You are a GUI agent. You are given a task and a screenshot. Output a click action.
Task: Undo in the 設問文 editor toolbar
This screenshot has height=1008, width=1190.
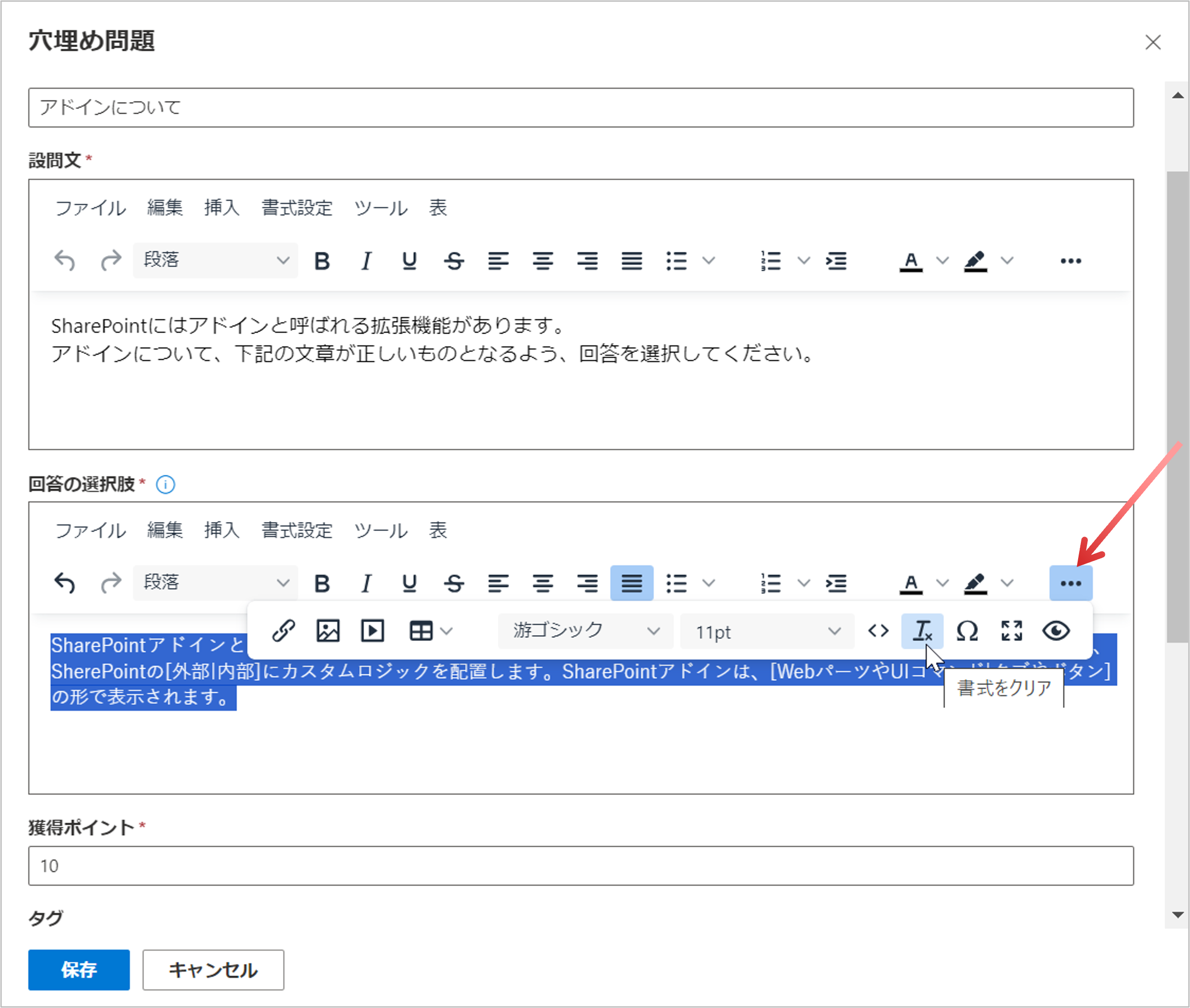[65, 261]
